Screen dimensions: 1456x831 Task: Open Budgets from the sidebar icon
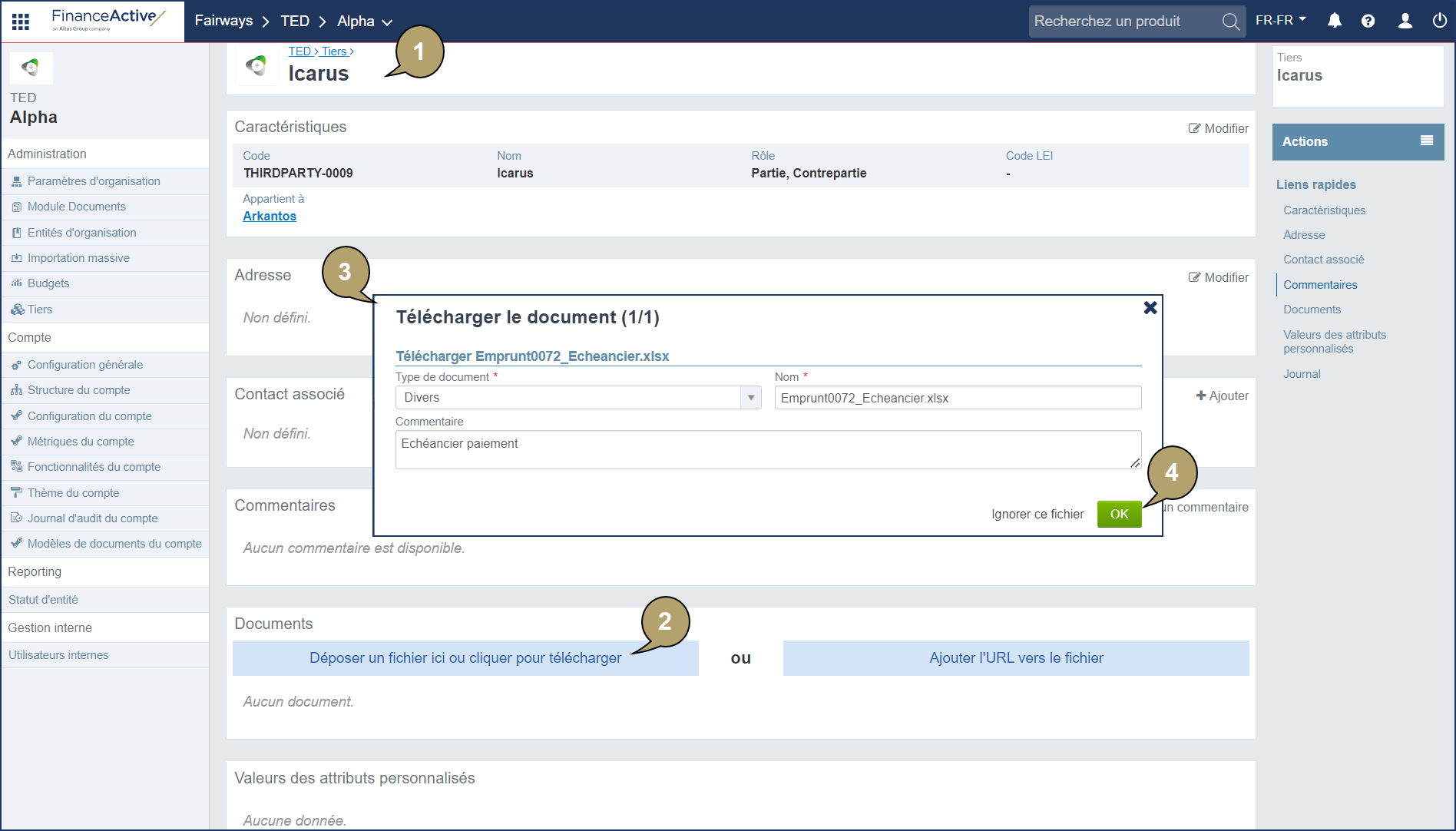pyautogui.click(x=16, y=283)
